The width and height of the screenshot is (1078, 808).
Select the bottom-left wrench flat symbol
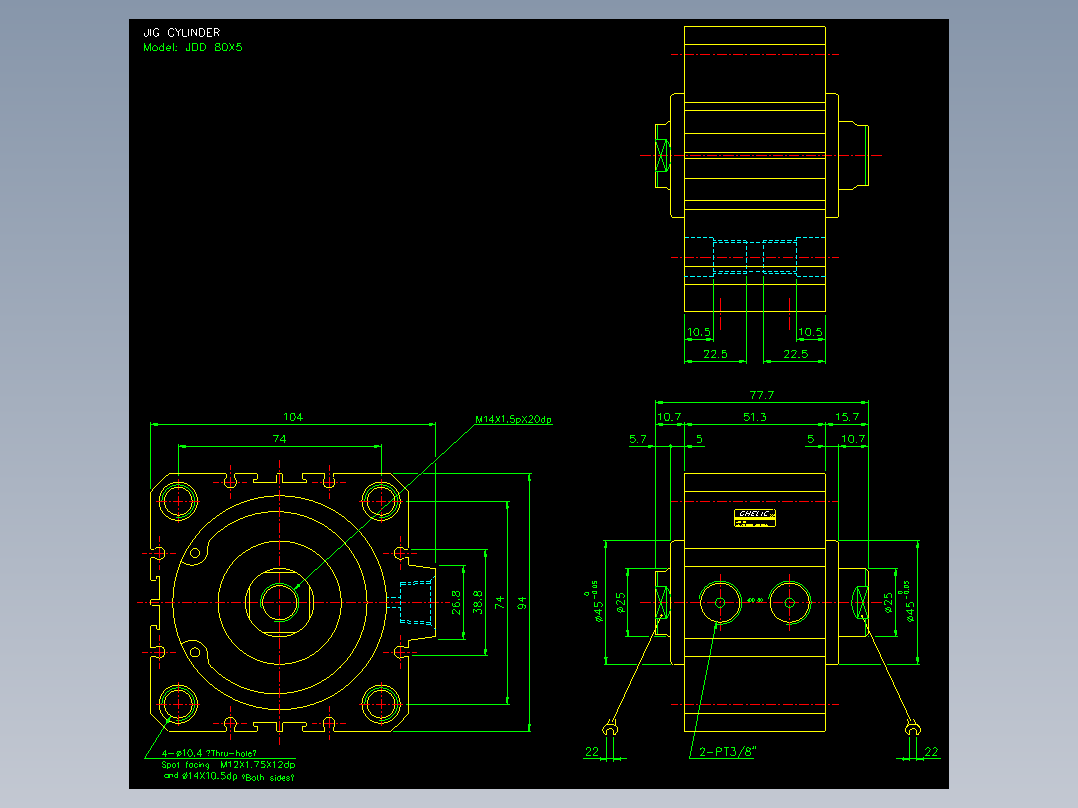tap(610, 728)
